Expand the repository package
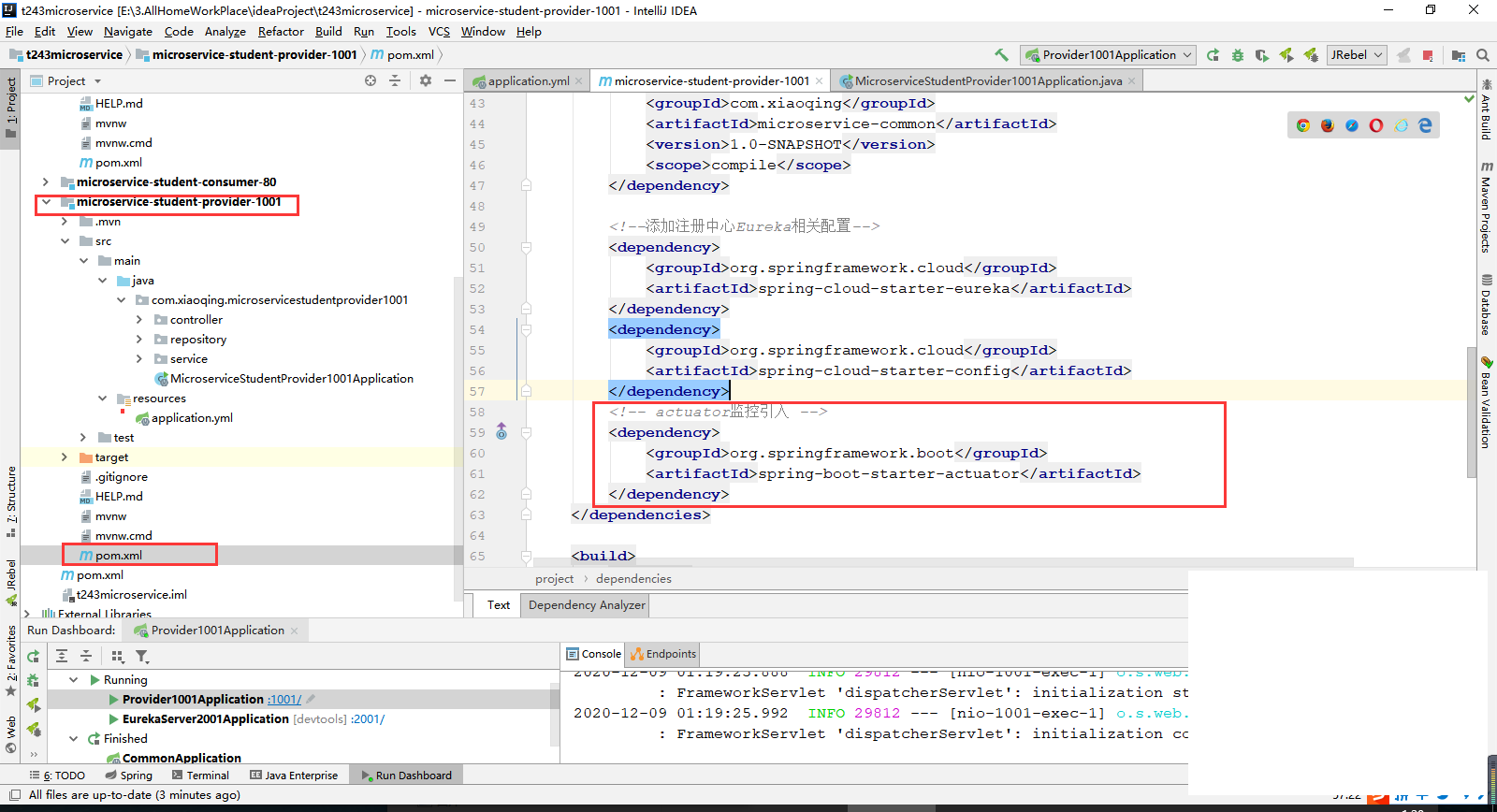 click(x=139, y=340)
